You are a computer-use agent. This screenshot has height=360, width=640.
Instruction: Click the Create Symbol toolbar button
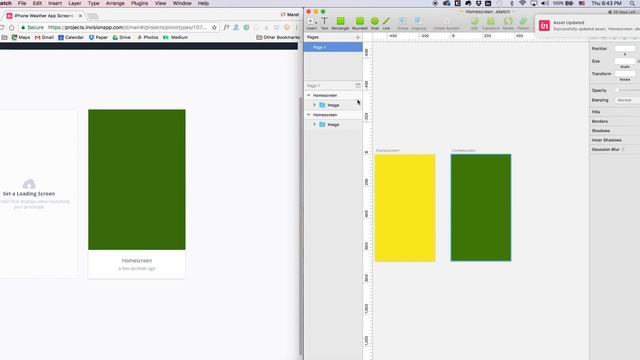coord(446,23)
